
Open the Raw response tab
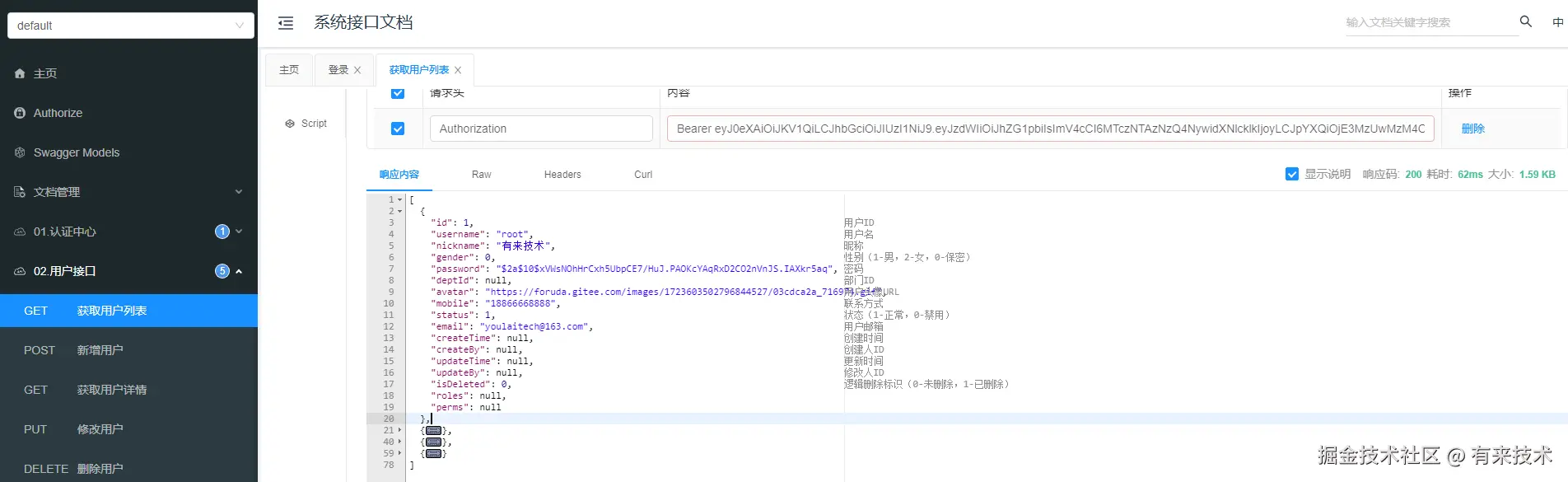click(x=481, y=175)
